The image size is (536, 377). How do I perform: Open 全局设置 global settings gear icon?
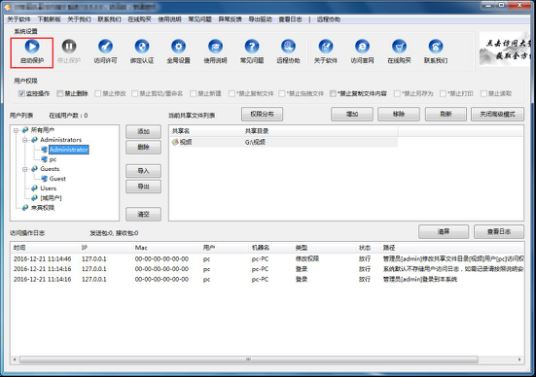tap(178, 46)
